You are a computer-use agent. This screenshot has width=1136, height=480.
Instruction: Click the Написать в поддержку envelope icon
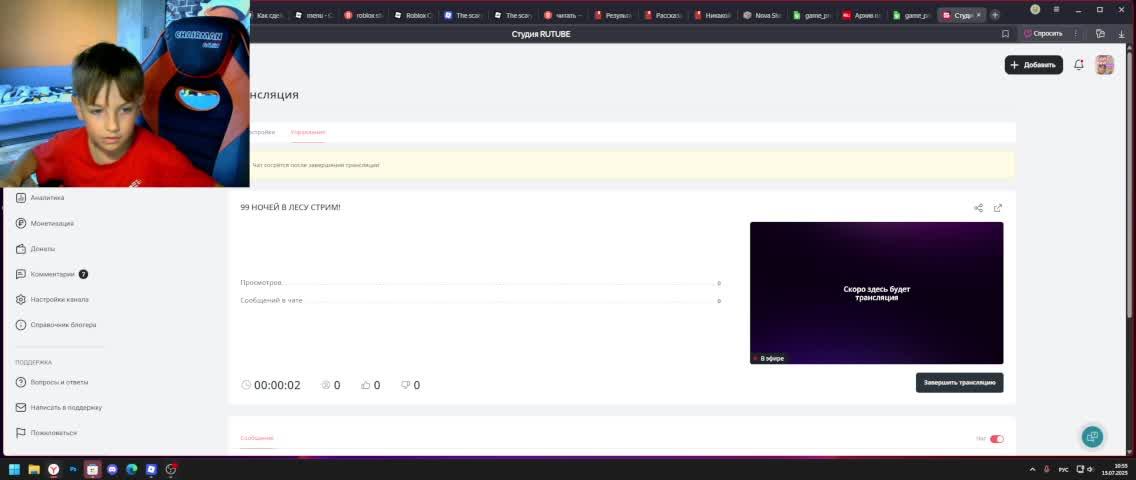21,408
